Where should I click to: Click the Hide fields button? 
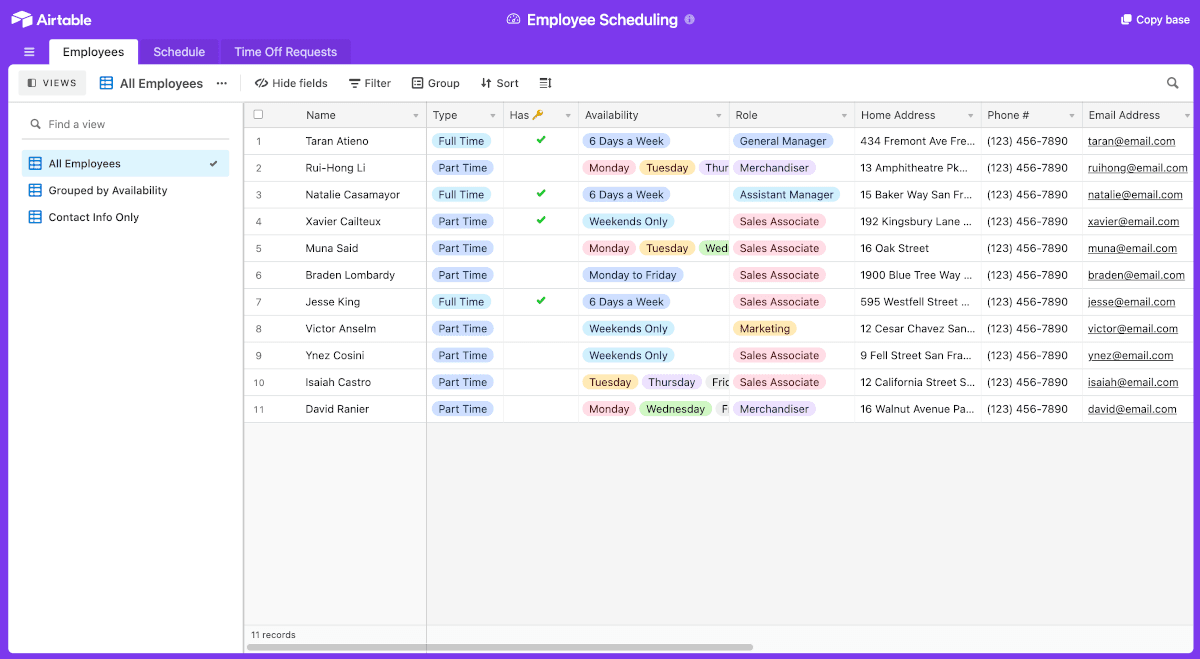[291, 84]
